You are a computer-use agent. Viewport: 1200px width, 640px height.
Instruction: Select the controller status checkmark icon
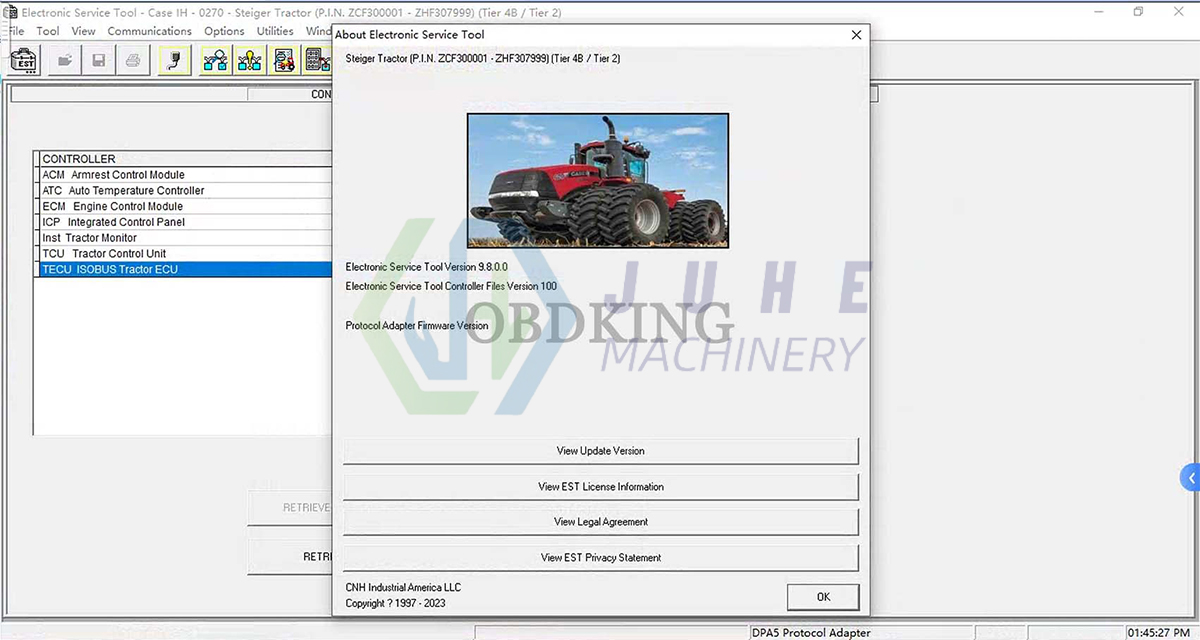(214, 60)
